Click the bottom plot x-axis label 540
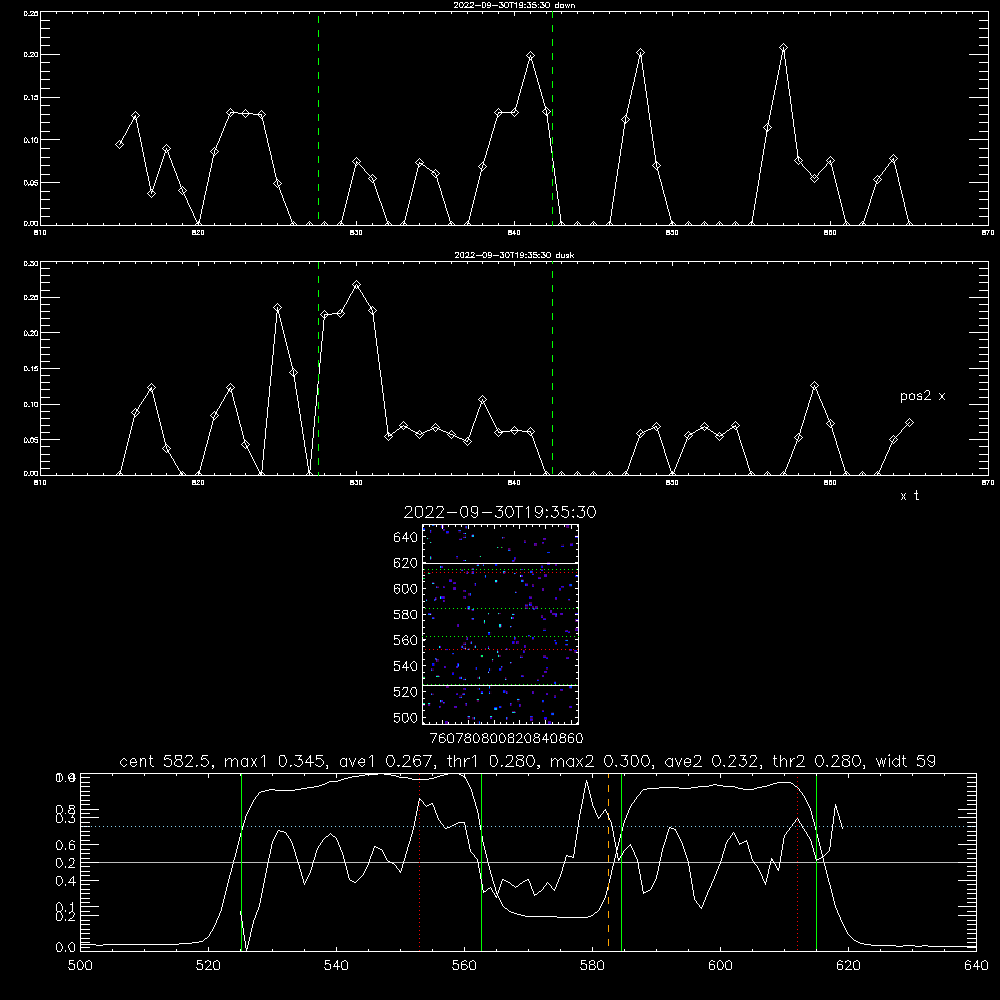This screenshot has height=1000, width=1000. (x=336, y=966)
